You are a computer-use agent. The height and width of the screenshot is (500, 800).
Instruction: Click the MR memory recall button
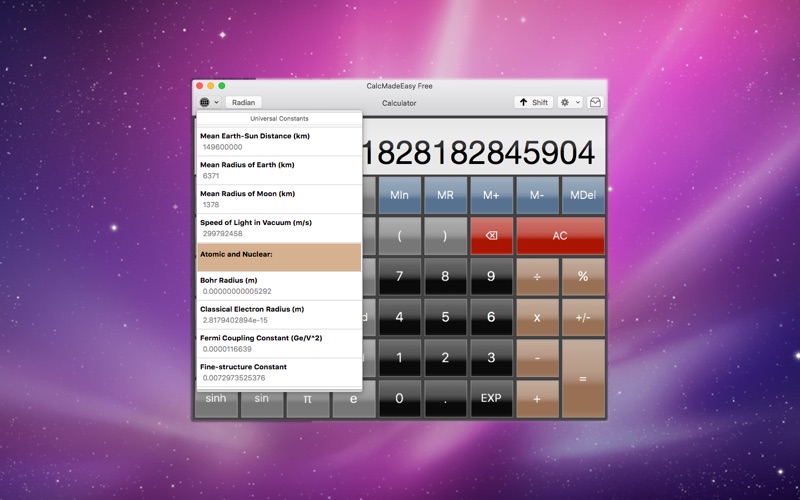click(445, 194)
